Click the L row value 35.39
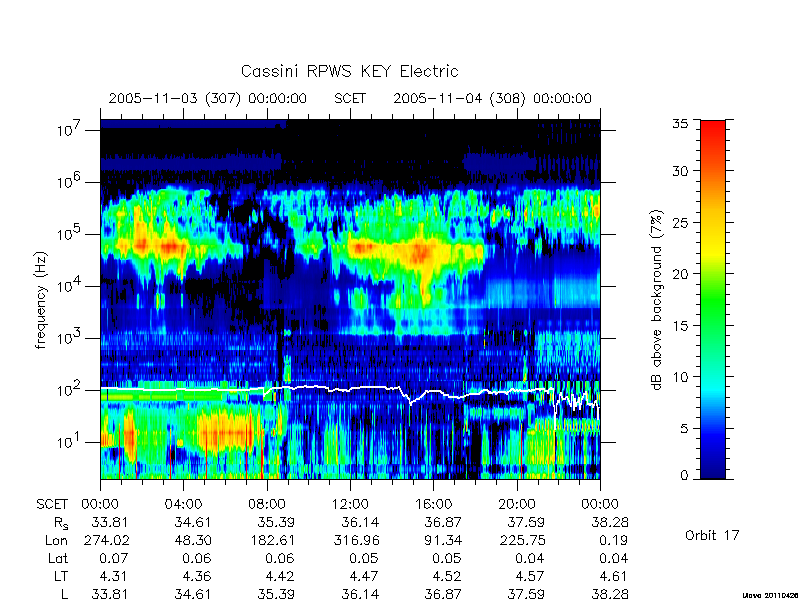The height and width of the screenshot is (600, 800). click(276, 594)
